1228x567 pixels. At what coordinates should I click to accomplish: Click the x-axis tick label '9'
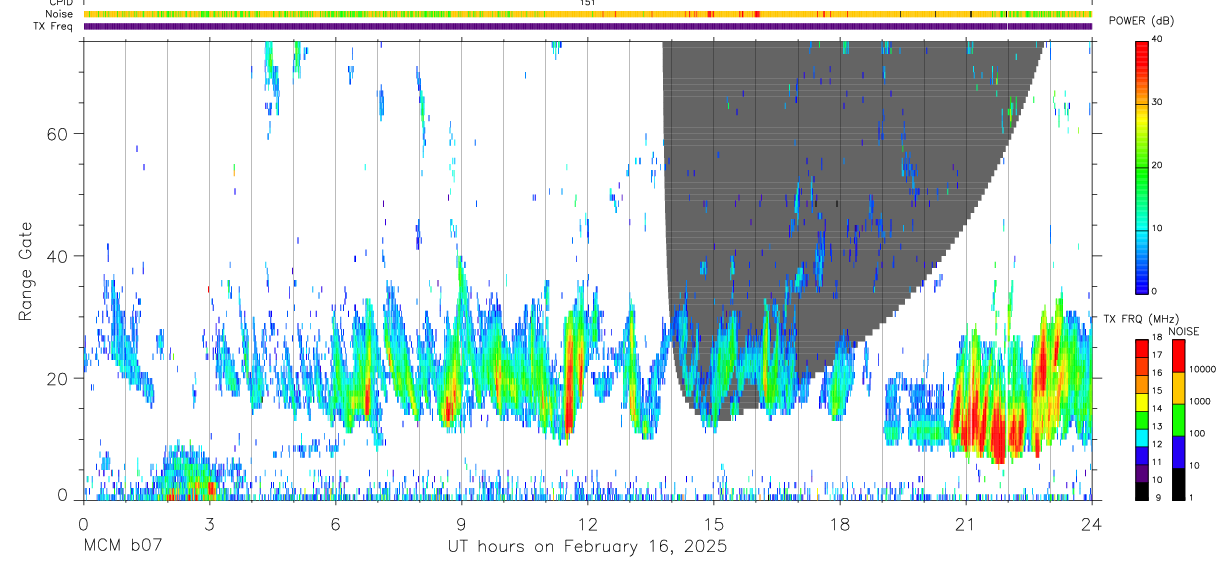click(461, 523)
